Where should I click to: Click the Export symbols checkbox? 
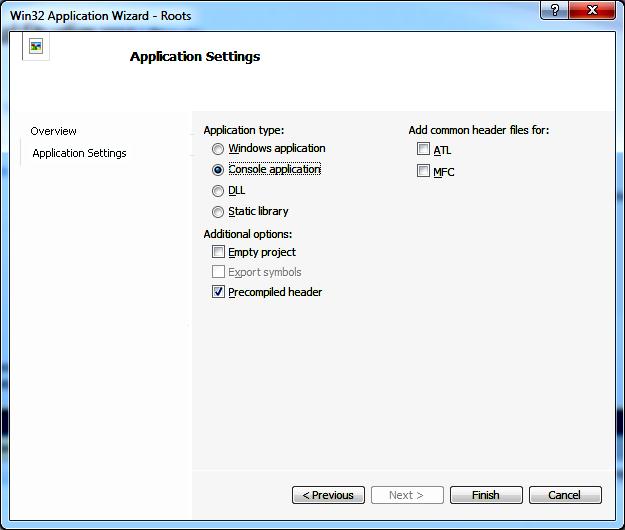point(218,272)
